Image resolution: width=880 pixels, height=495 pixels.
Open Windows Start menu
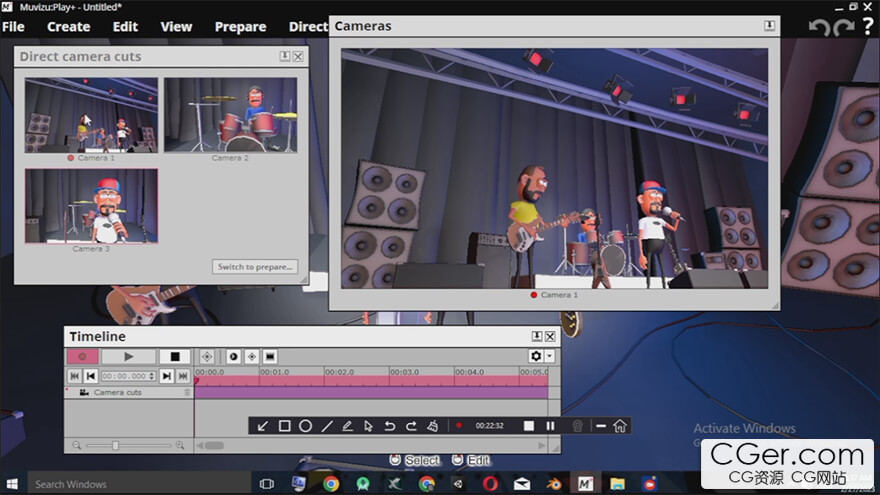[x=12, y=484]
